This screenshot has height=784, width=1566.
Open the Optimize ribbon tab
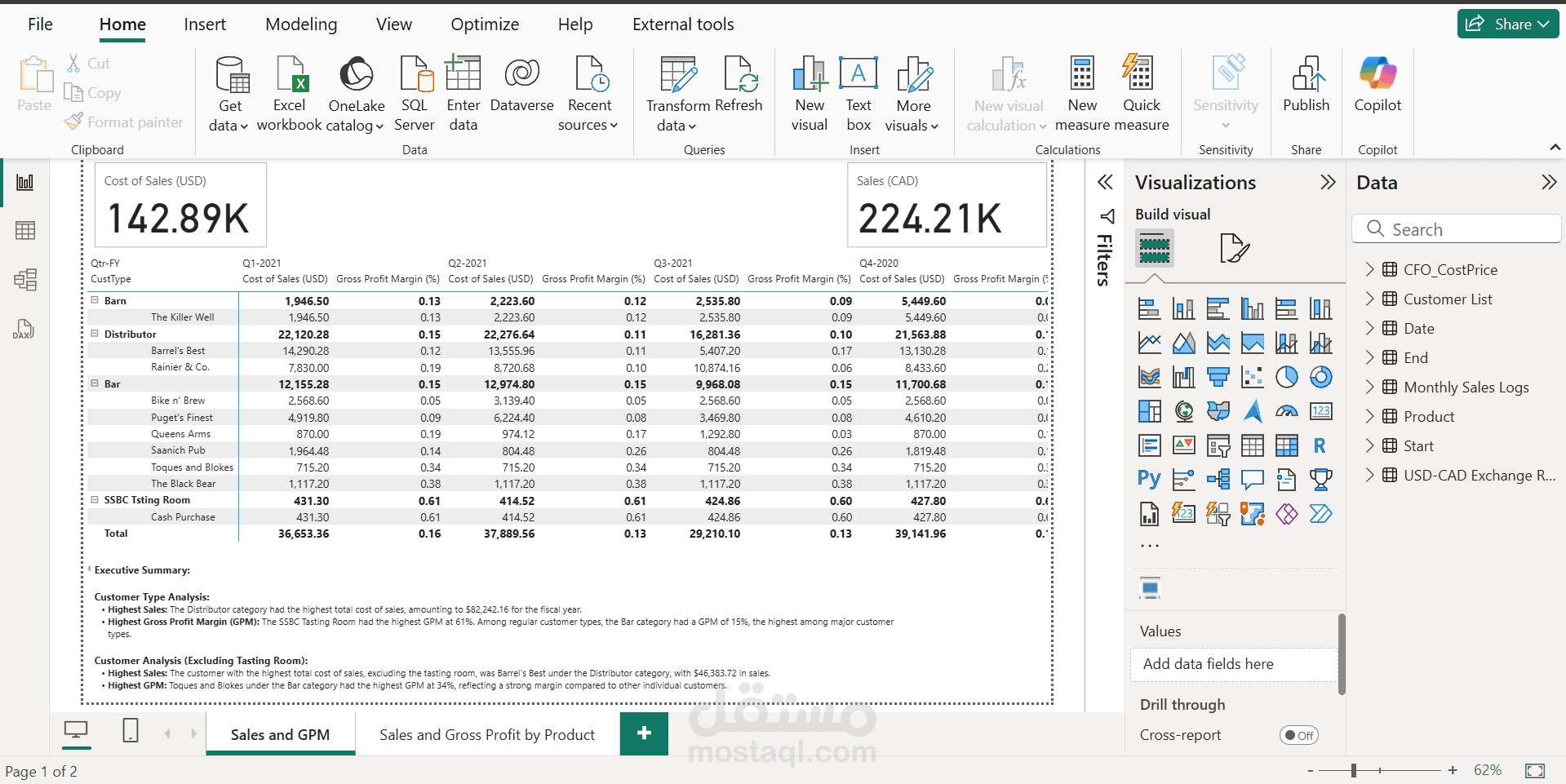485,24
